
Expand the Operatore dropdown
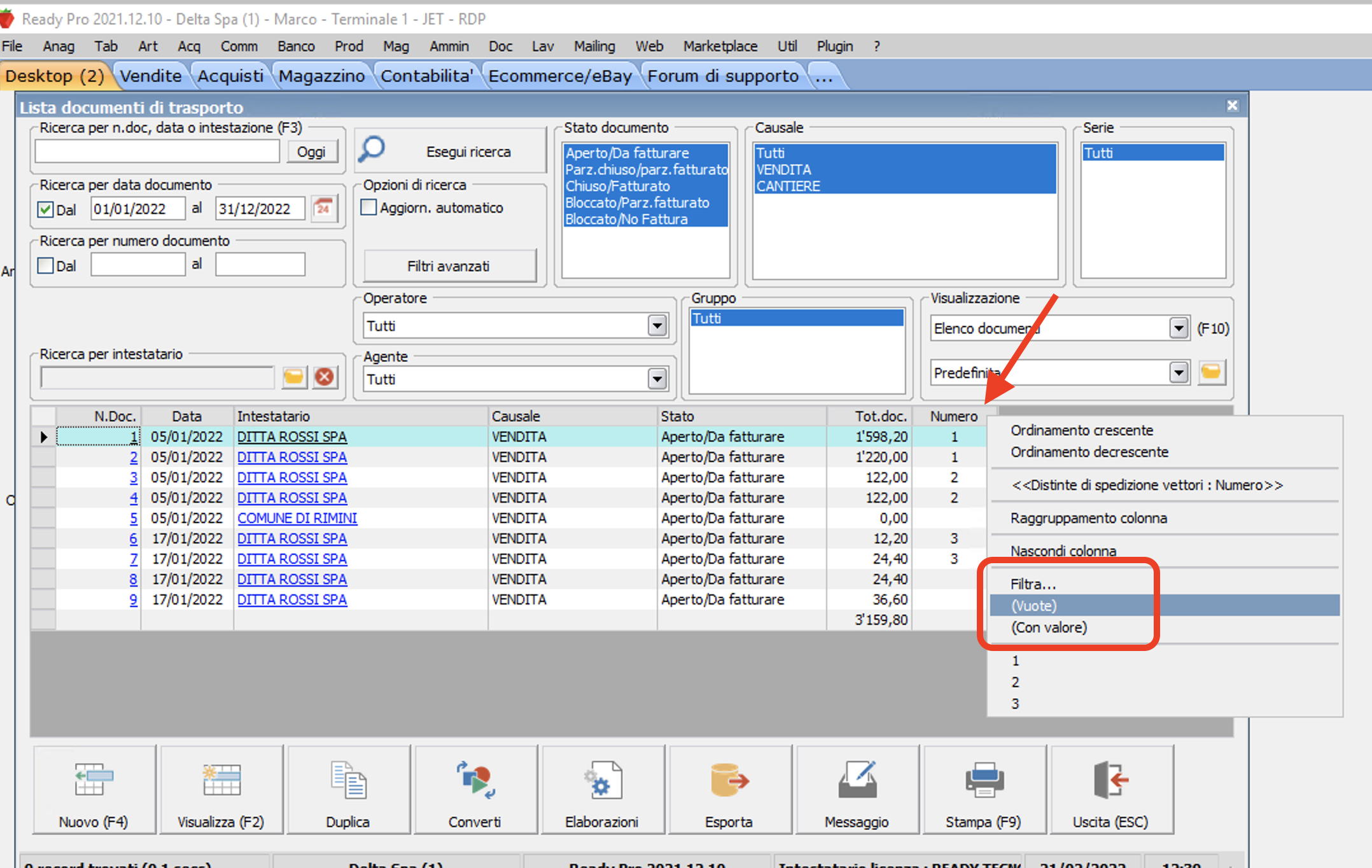click(x=657, y=326)
